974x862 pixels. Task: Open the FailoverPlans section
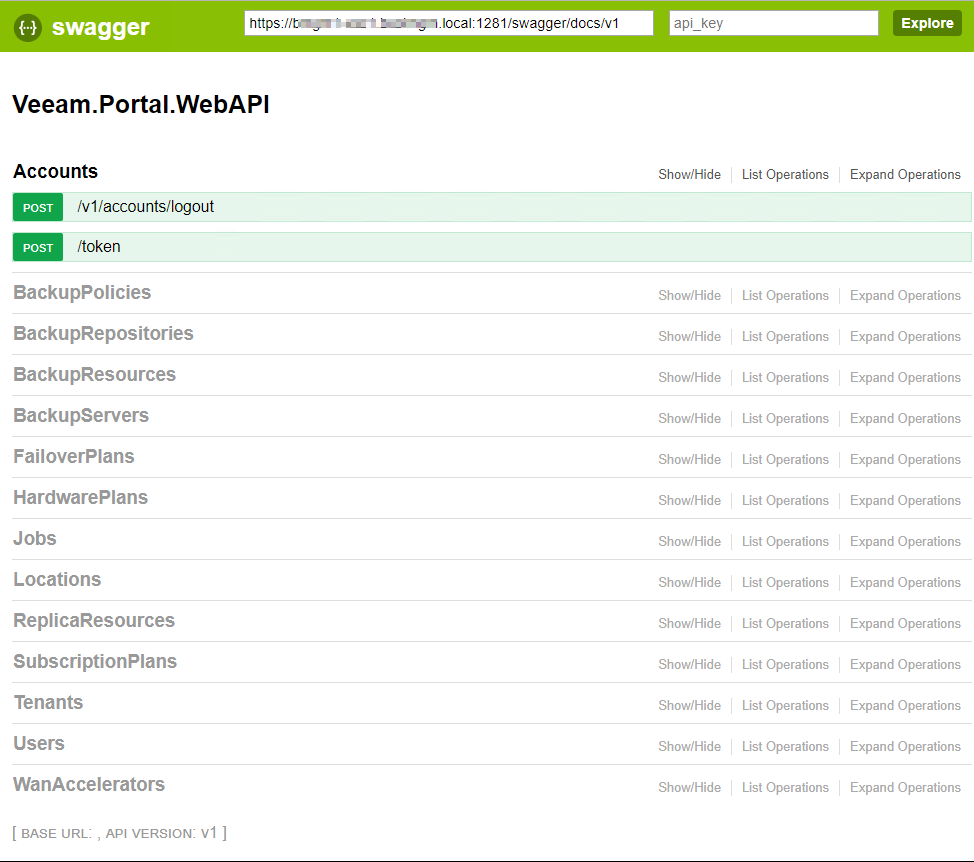click(74, 456)
